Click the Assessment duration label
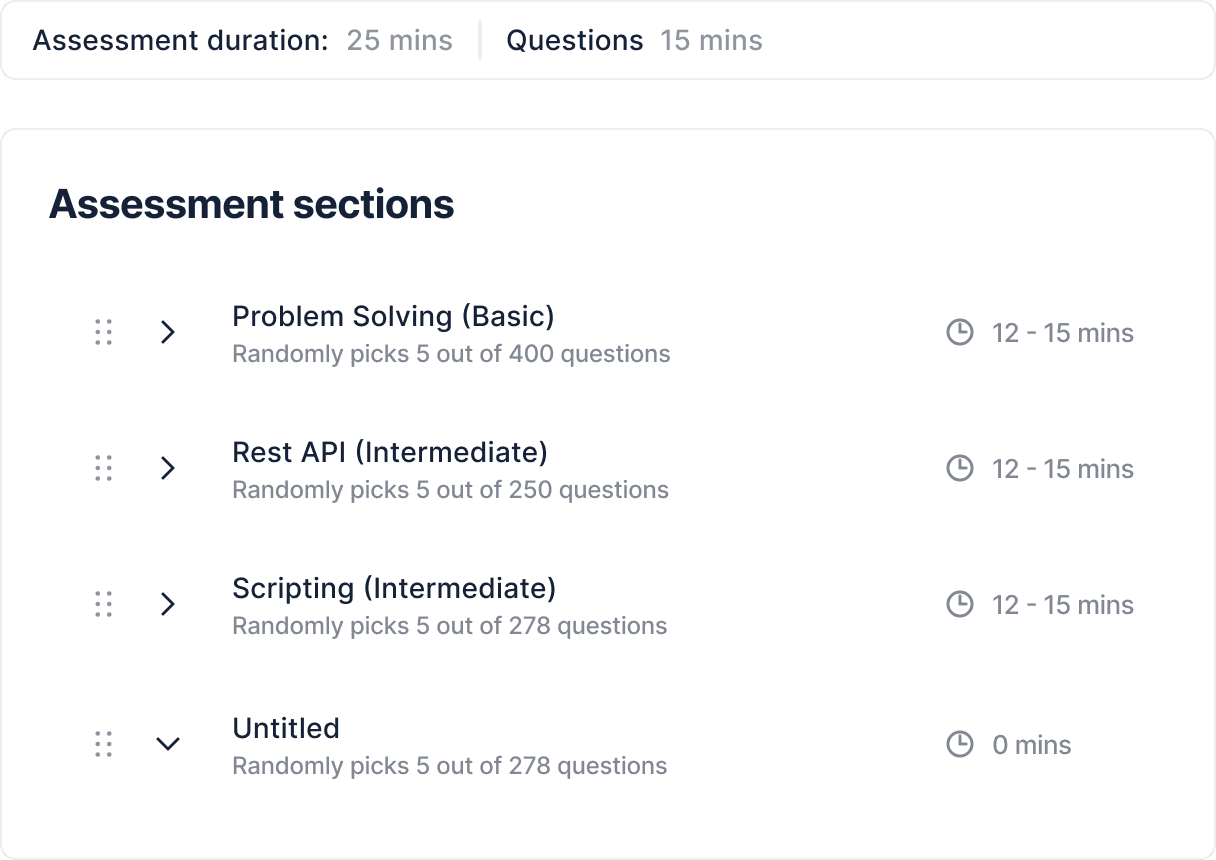The width and height of the screenshot is (1216, 860). [180, 40]
